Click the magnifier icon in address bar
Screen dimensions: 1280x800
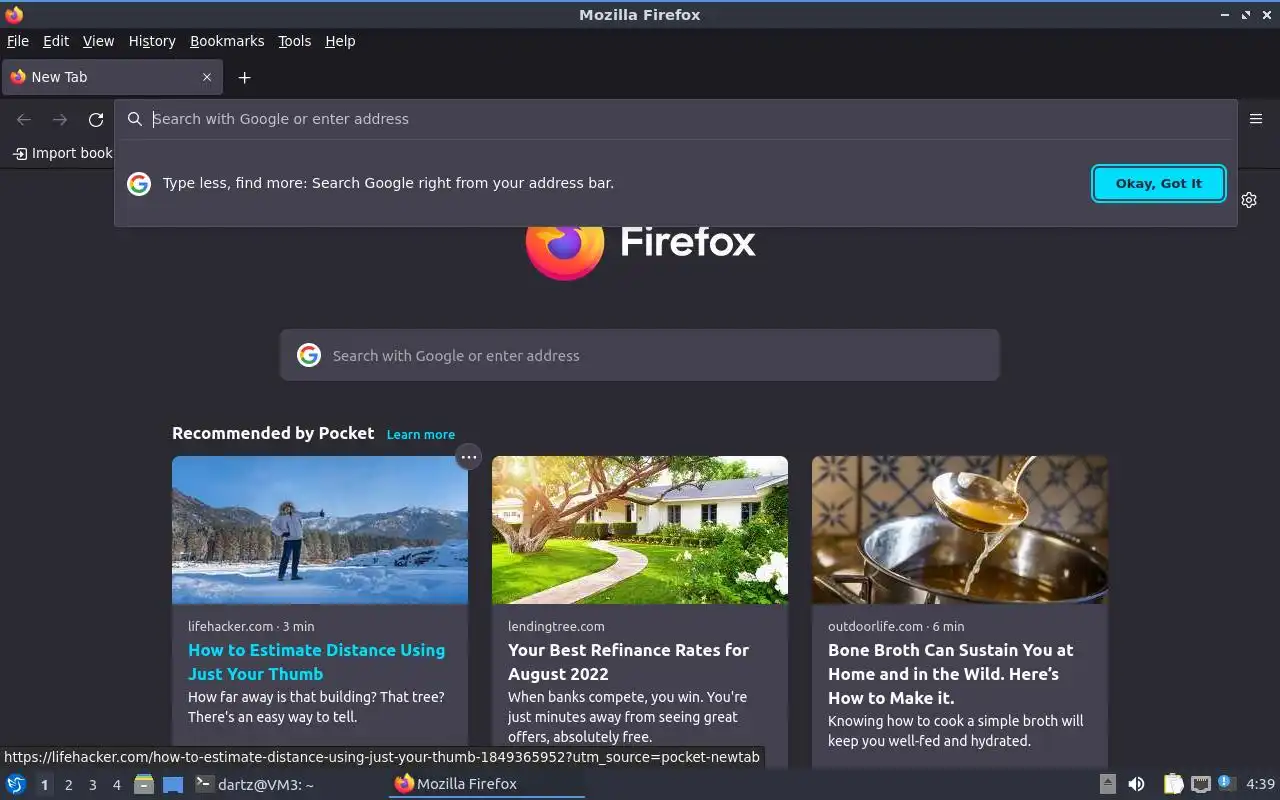pyautogui.click(x=135, y=119)
